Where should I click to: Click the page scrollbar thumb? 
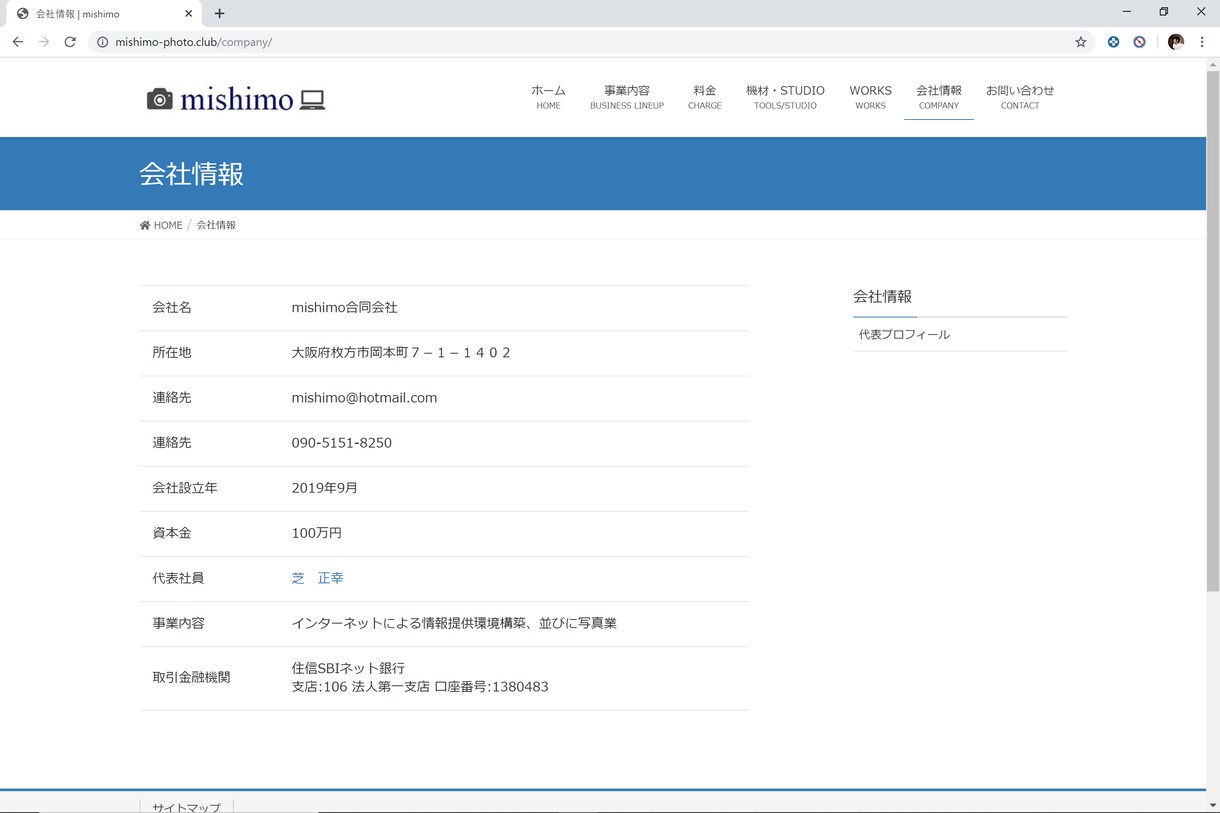(1213, 330)
